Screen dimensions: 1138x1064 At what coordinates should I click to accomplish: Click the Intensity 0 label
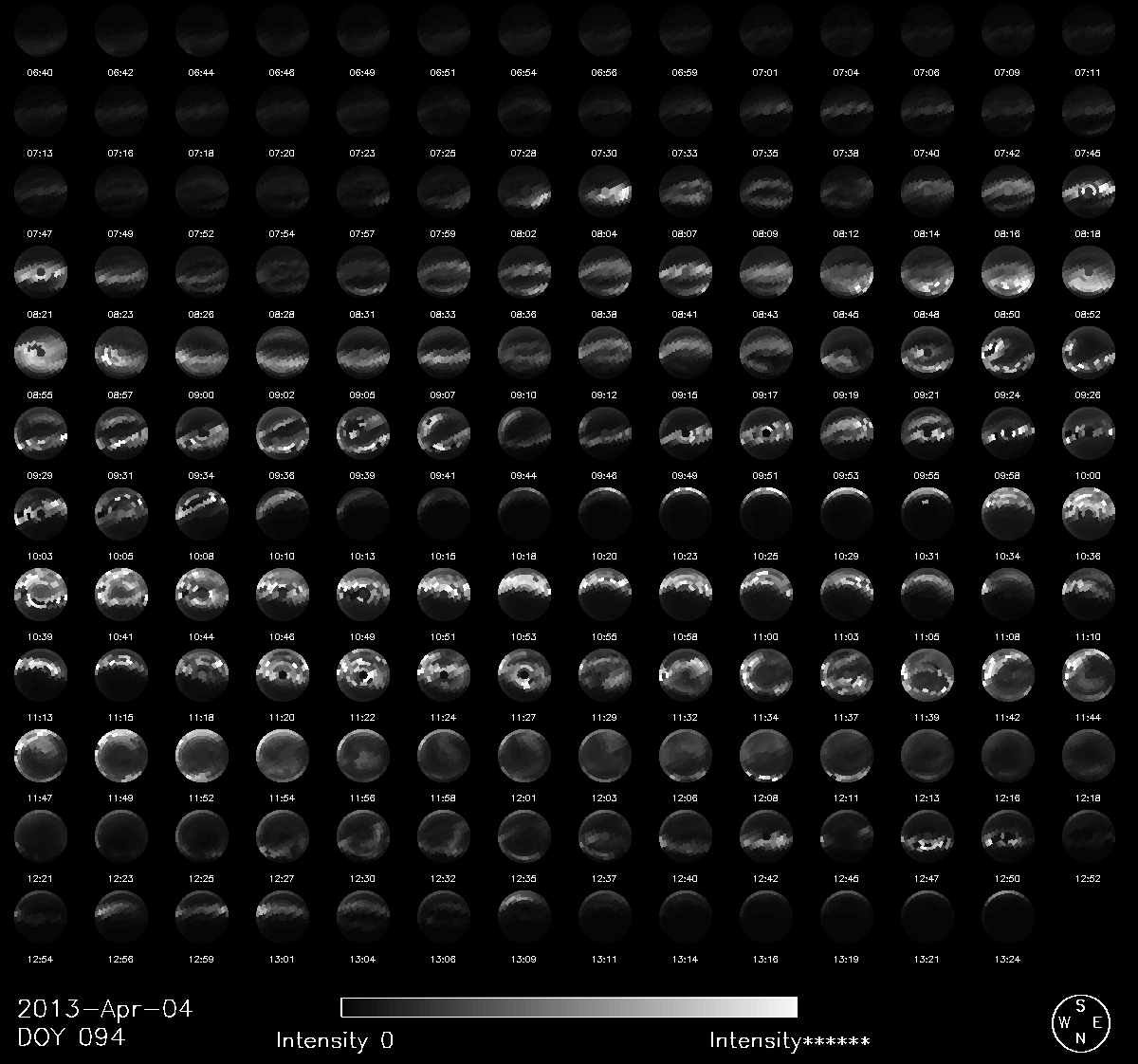tap(334, 1040)
